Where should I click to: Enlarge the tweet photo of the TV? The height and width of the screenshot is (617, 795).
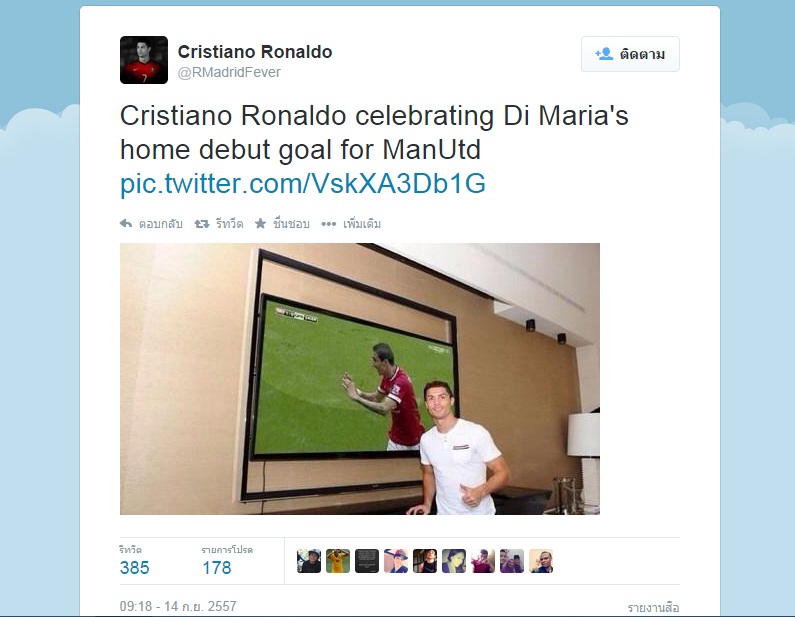360,379
